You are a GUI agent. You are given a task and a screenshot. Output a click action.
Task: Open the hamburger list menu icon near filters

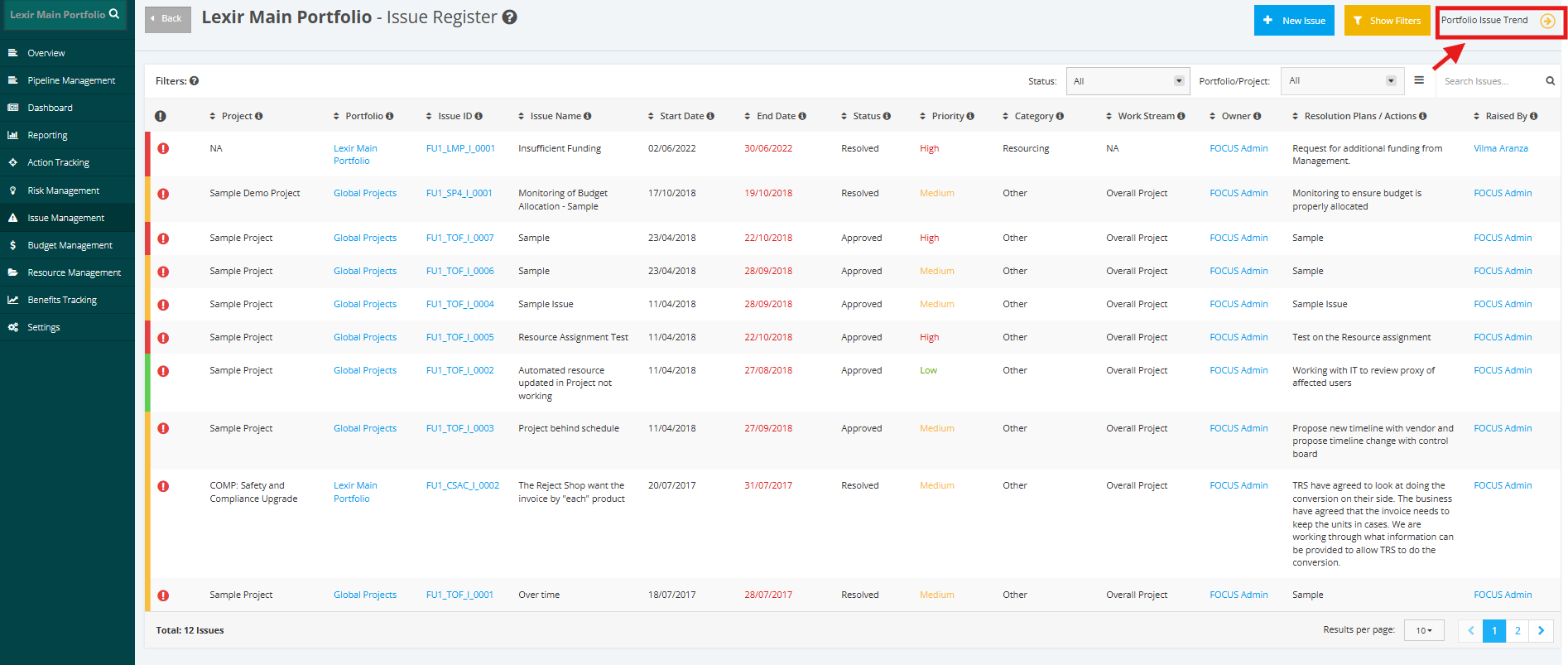[x=1419, y=80]
